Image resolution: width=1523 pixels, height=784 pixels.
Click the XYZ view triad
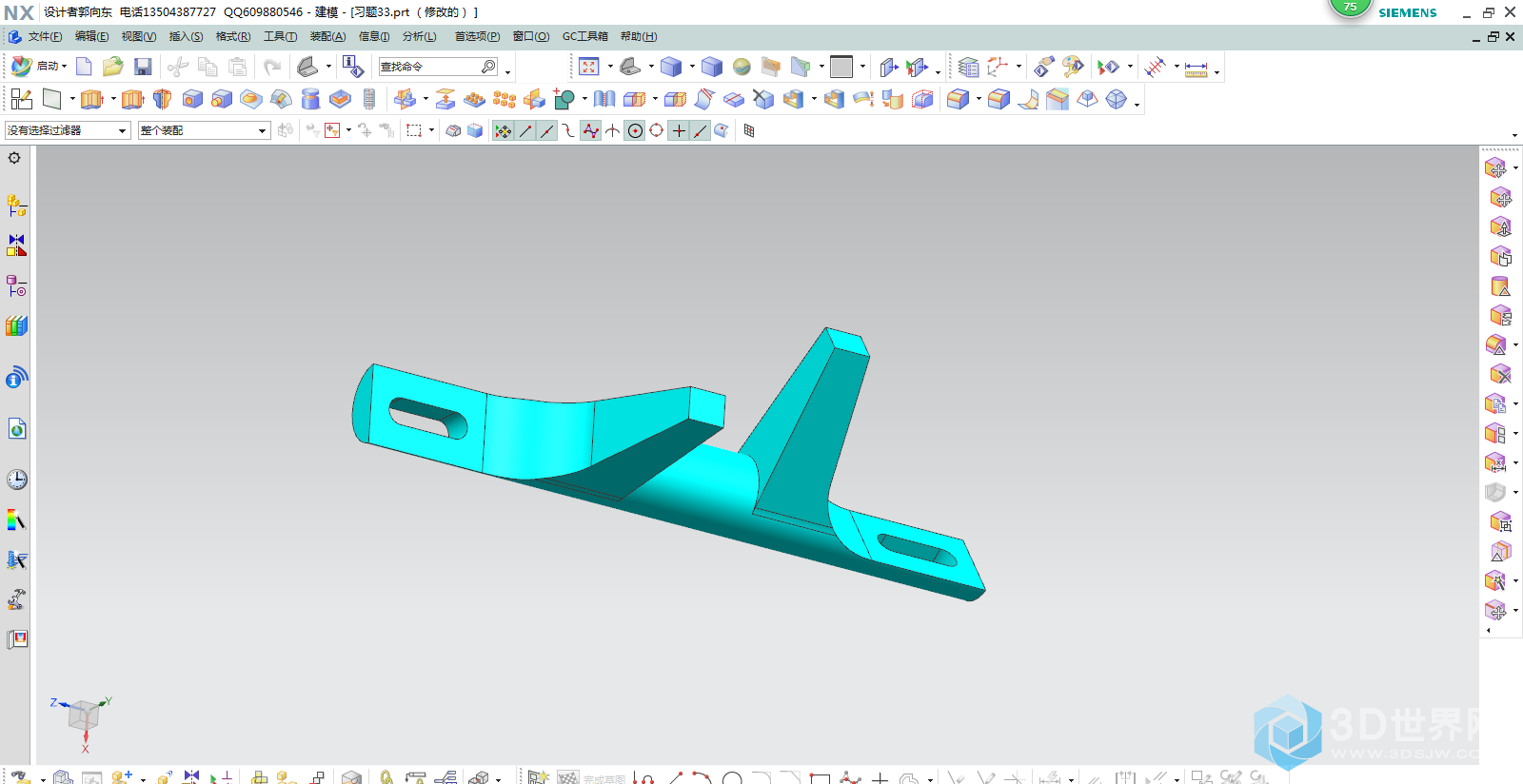pyautogui.click(x=82, y=723)
